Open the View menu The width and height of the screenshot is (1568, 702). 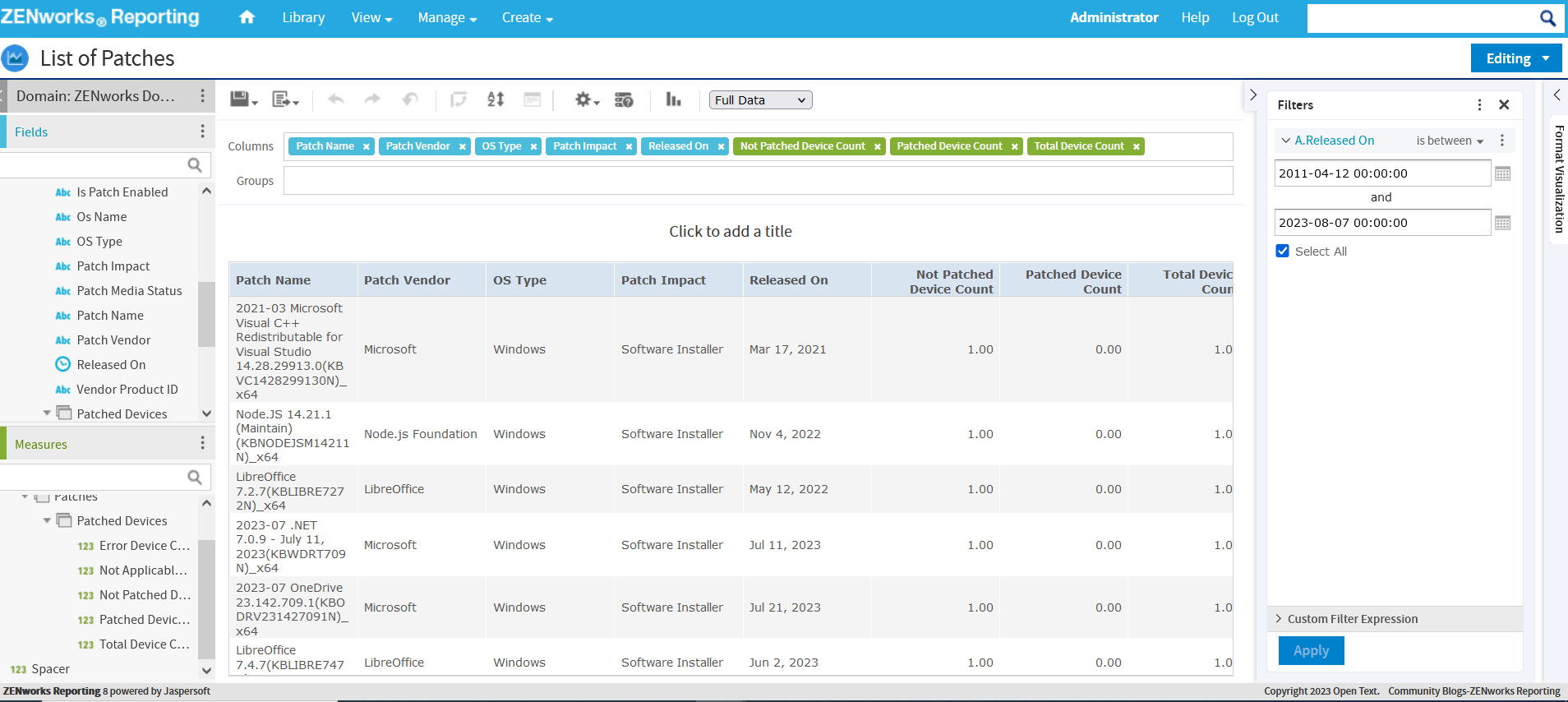click(371, 17)
